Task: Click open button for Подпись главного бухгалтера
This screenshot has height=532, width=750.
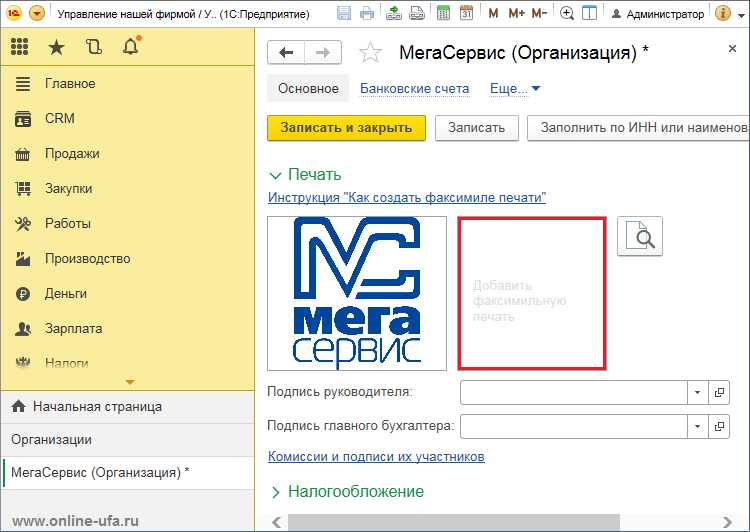Action: tap(719, 426)
